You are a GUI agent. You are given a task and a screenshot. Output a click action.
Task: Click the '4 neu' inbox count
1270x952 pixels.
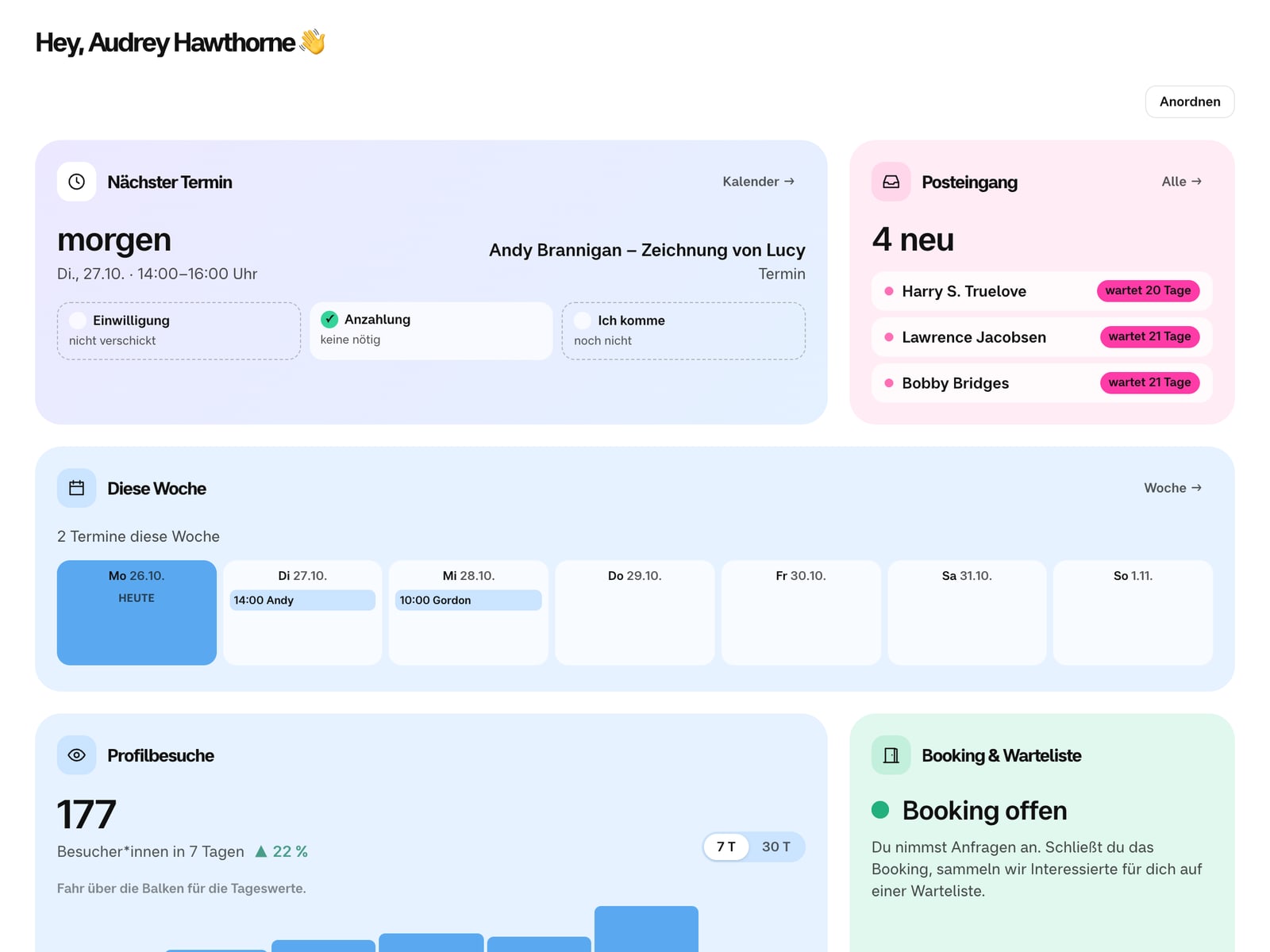913,240
